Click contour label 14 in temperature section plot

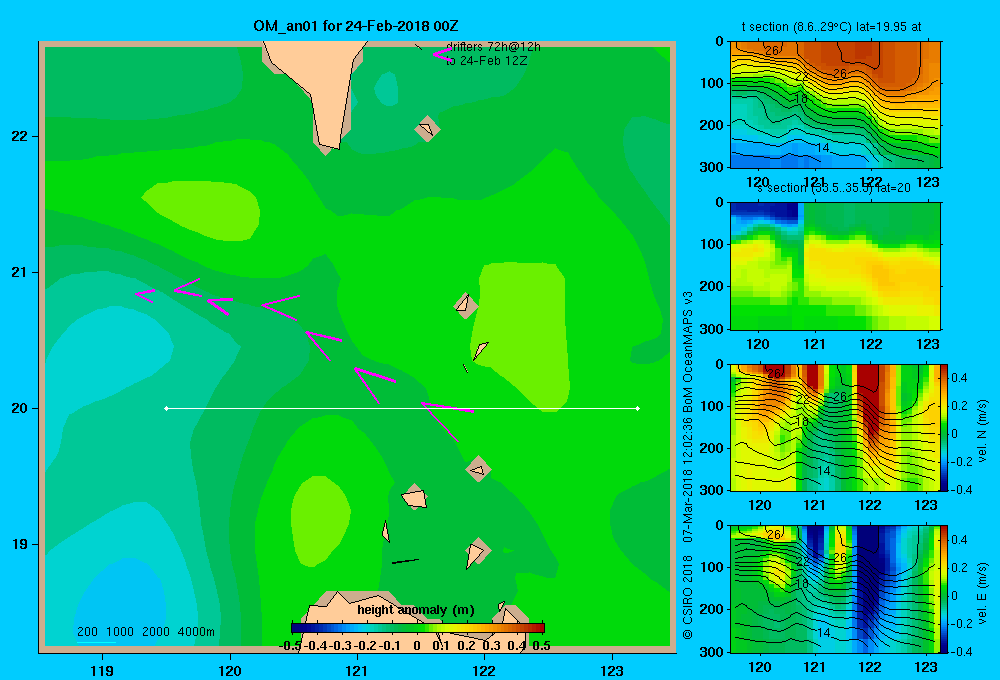[823, 147]
